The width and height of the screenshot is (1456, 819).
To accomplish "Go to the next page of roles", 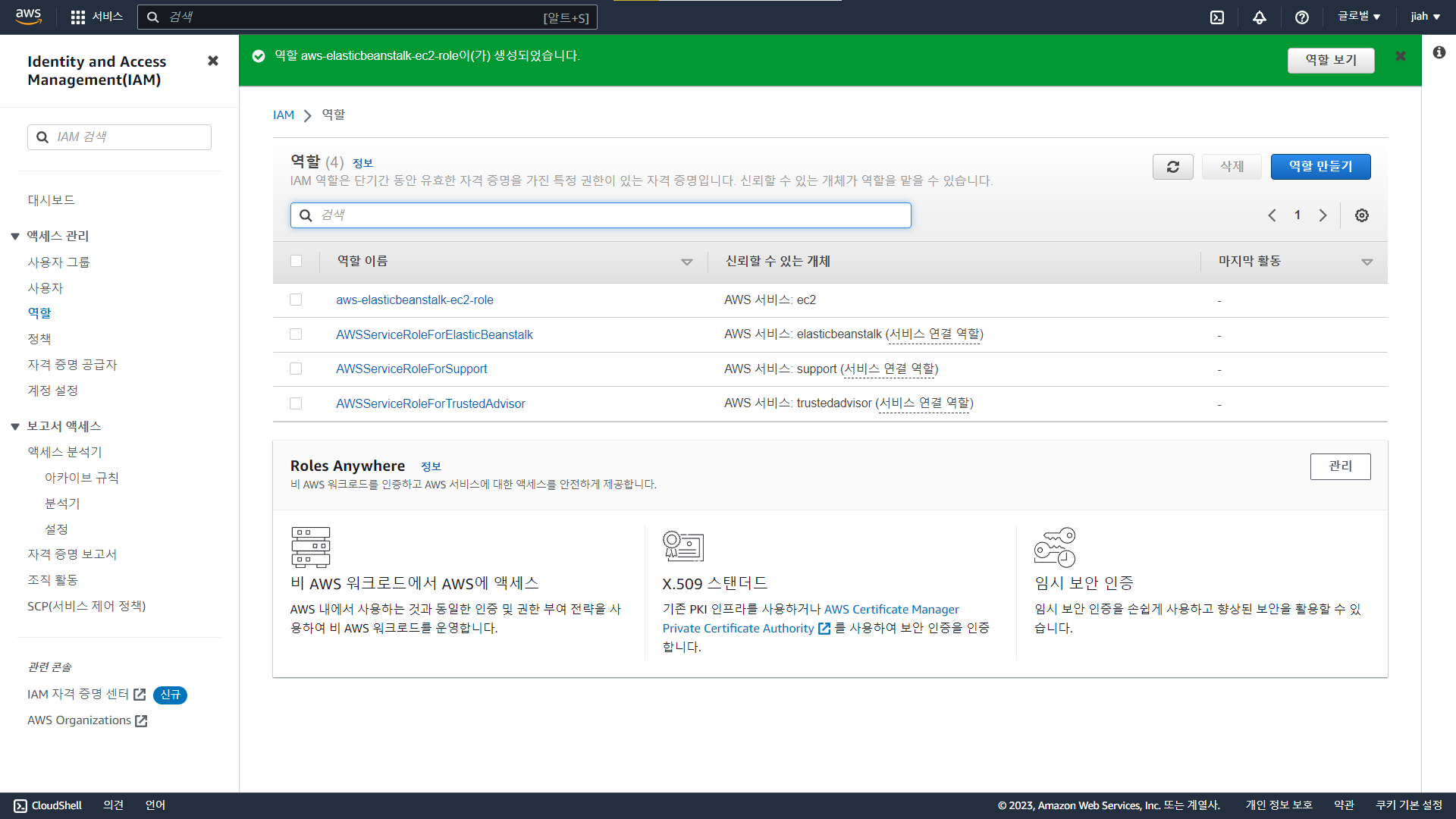I will pos(1323,215).
